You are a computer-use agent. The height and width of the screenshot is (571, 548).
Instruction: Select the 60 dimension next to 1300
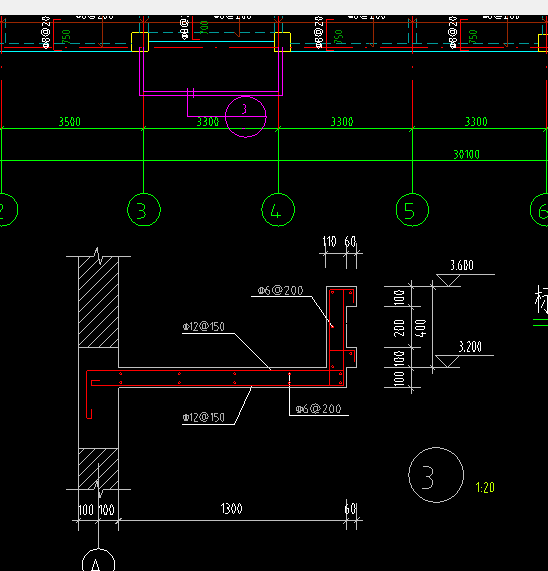[350, 509]
